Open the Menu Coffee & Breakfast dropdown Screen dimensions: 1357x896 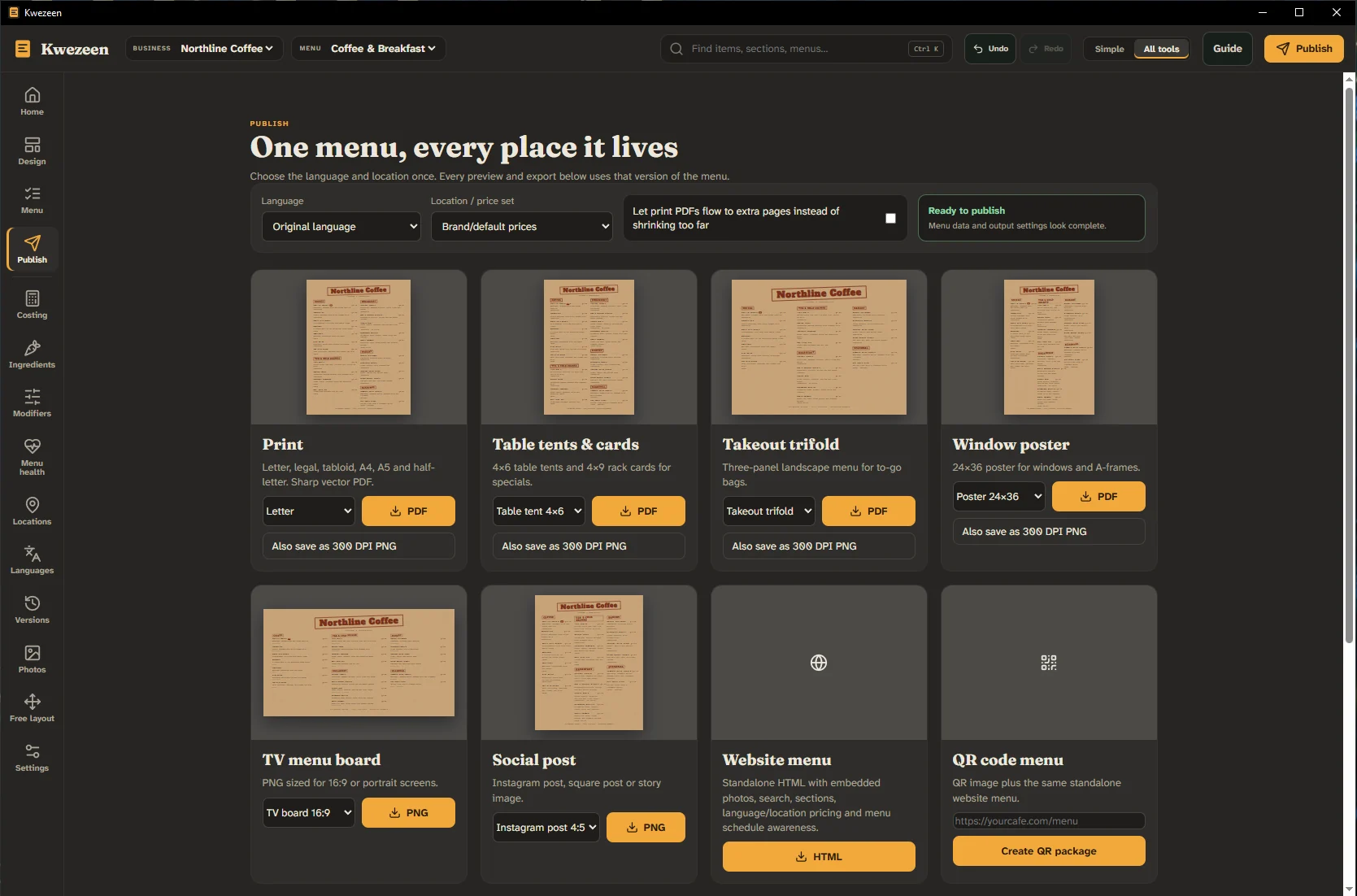point(368,49)
